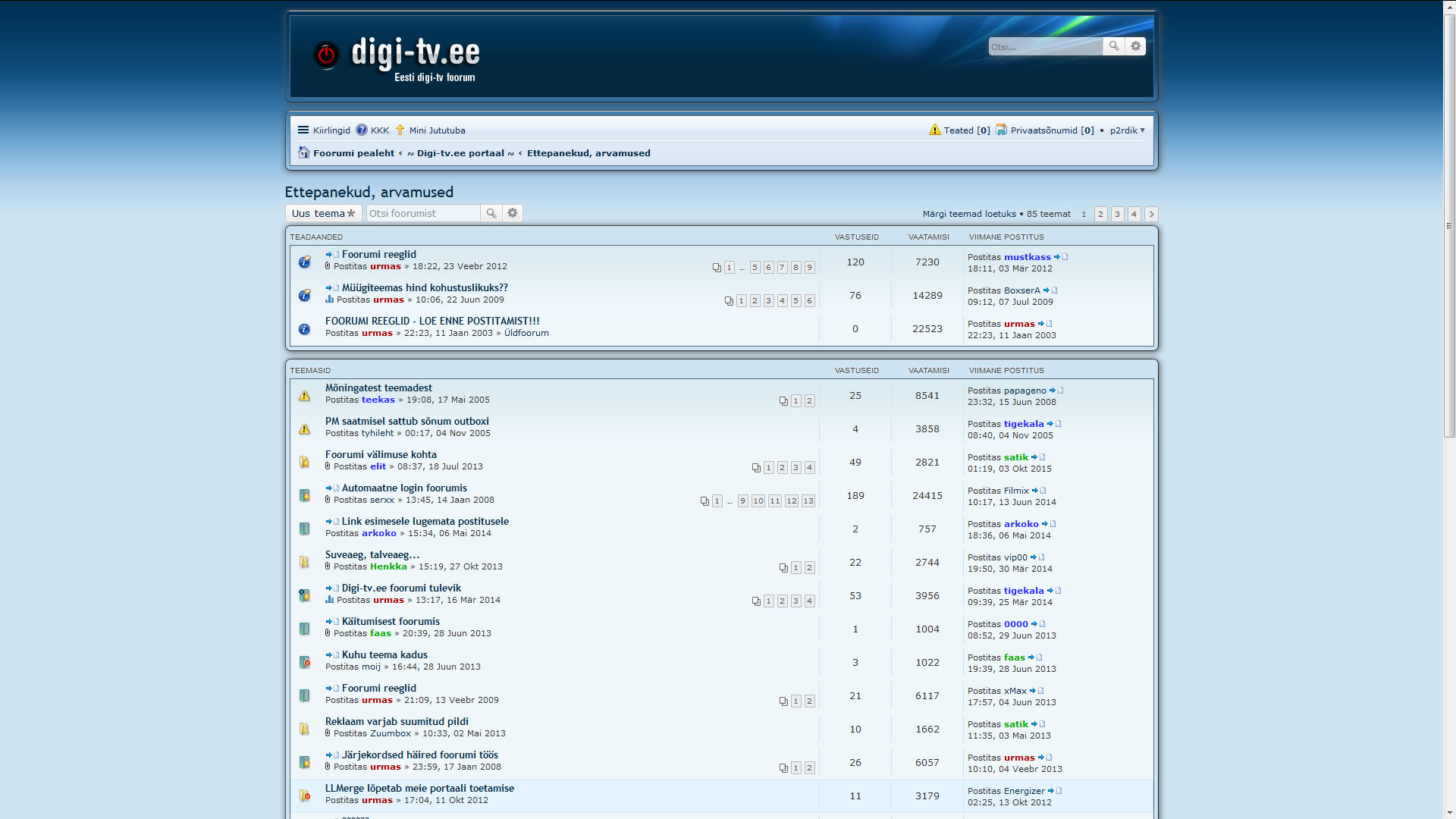
Task: Open Mini Jututuba menu item
Action: click(x=437, y=130)
